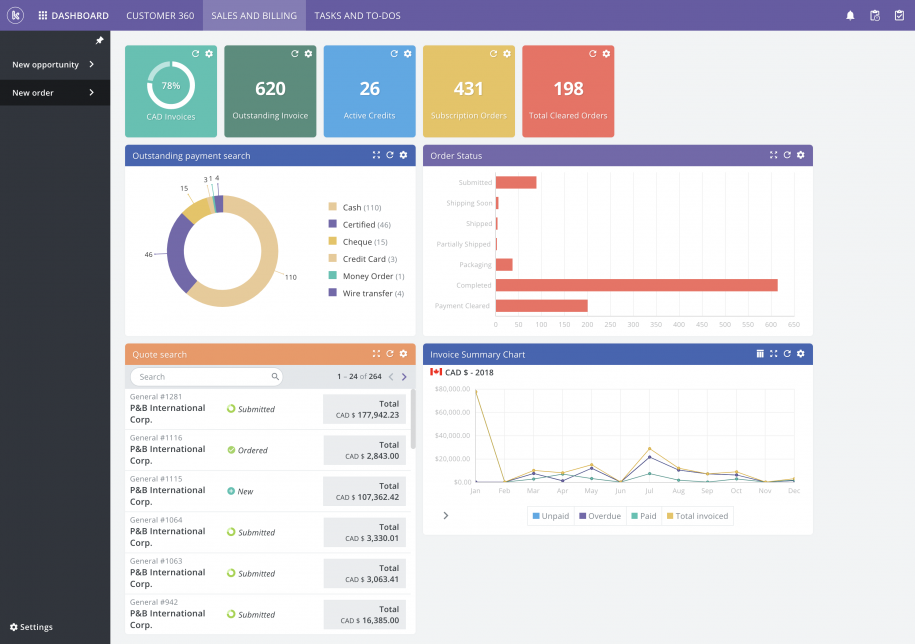The width and height of the screenshot is (915, 644).
Task: Open settings gear on Active Credits tile
Action: [407, 53]
